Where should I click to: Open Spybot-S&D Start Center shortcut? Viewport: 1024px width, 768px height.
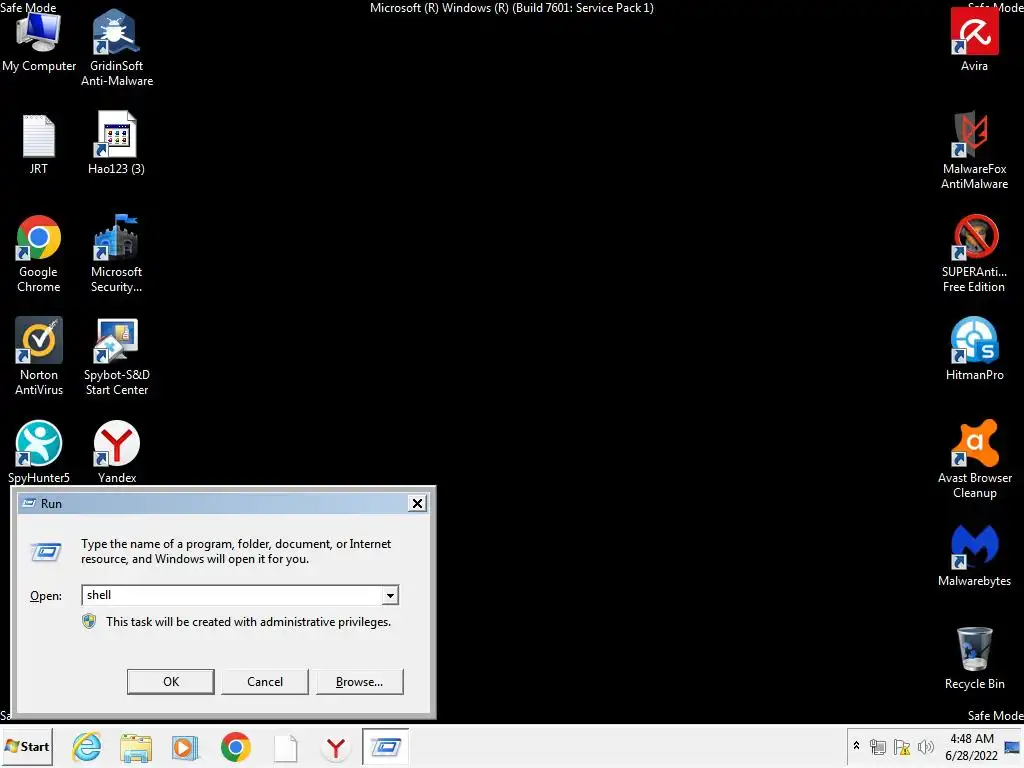point(117,357)
